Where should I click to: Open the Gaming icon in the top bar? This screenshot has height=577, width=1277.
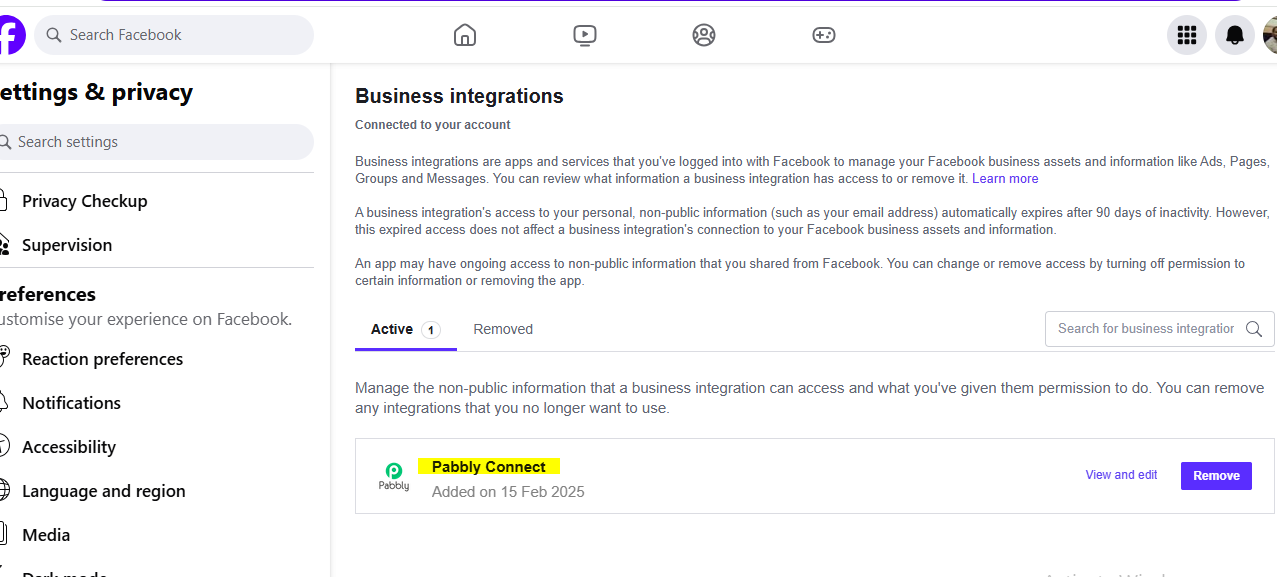[823, 35]
